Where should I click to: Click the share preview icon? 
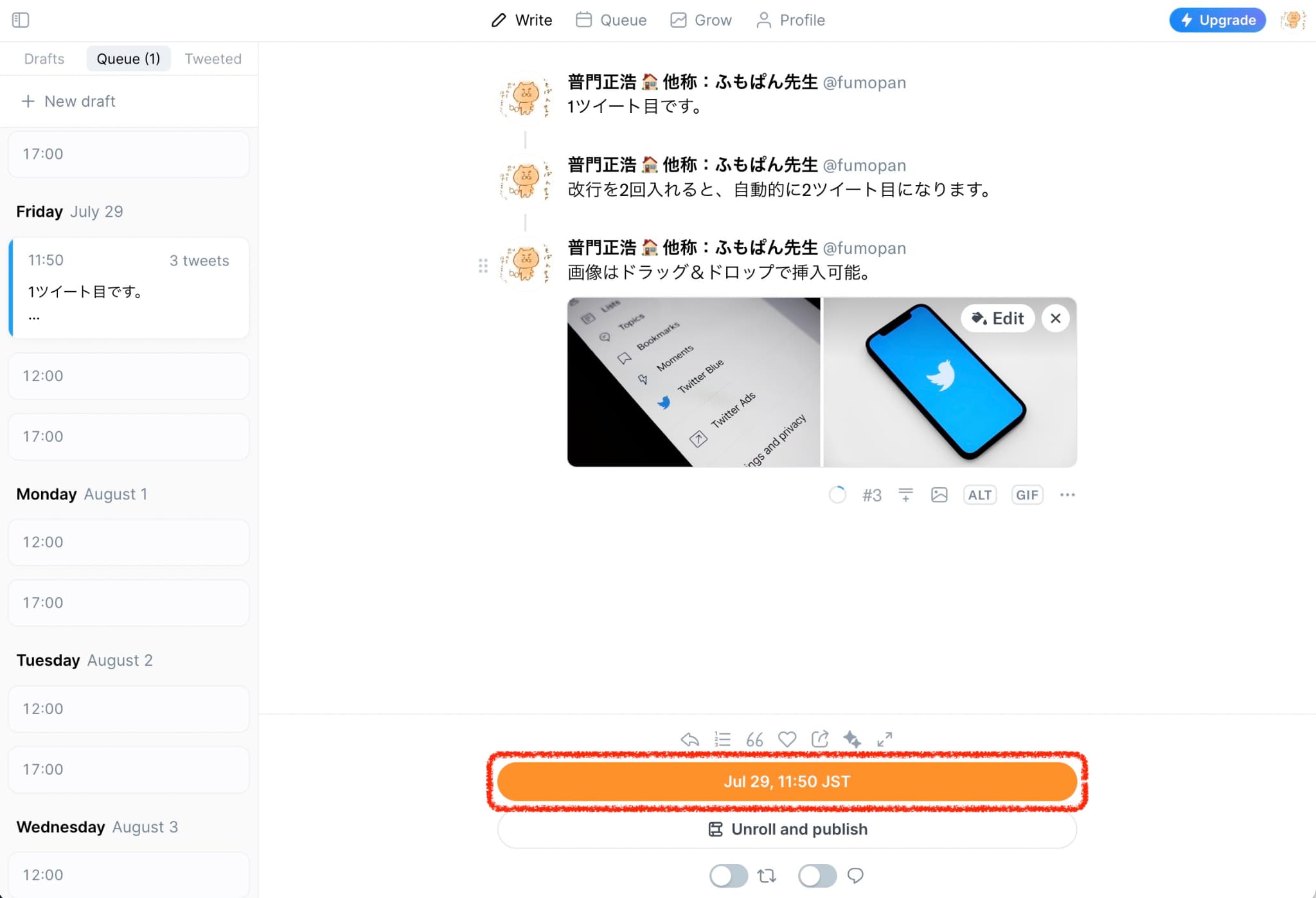(x=819, y=739)
